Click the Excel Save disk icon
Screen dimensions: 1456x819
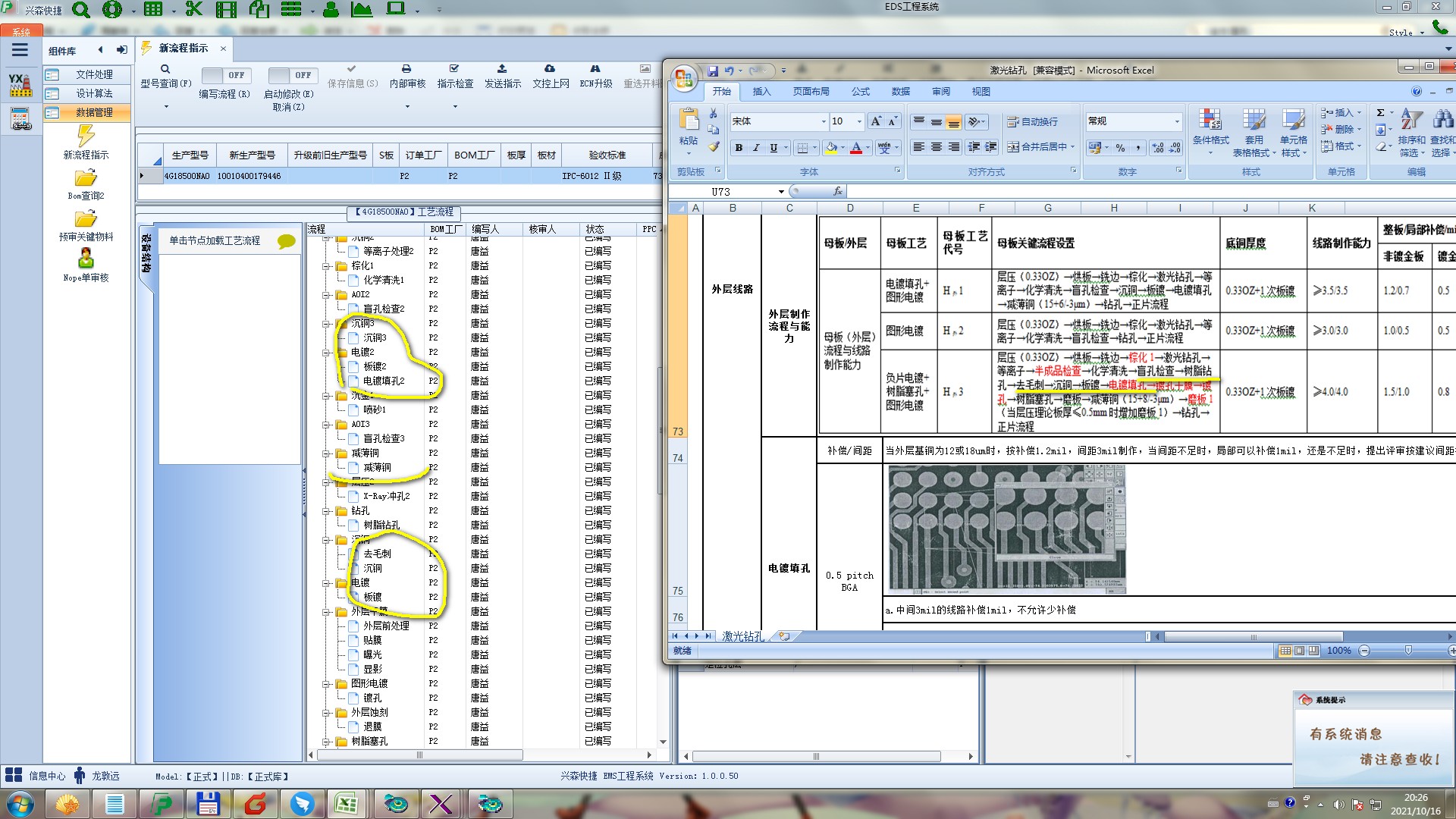(713, 71)
